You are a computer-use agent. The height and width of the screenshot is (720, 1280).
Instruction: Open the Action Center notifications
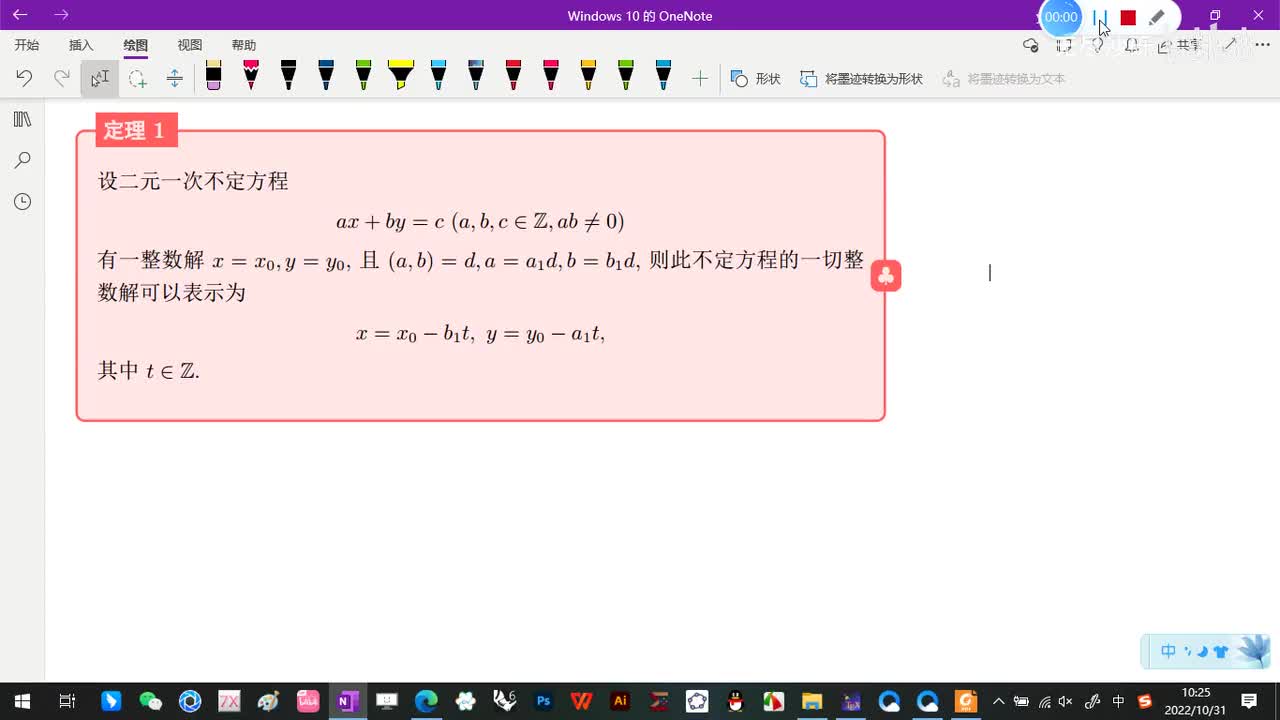tap(1249, 701)
